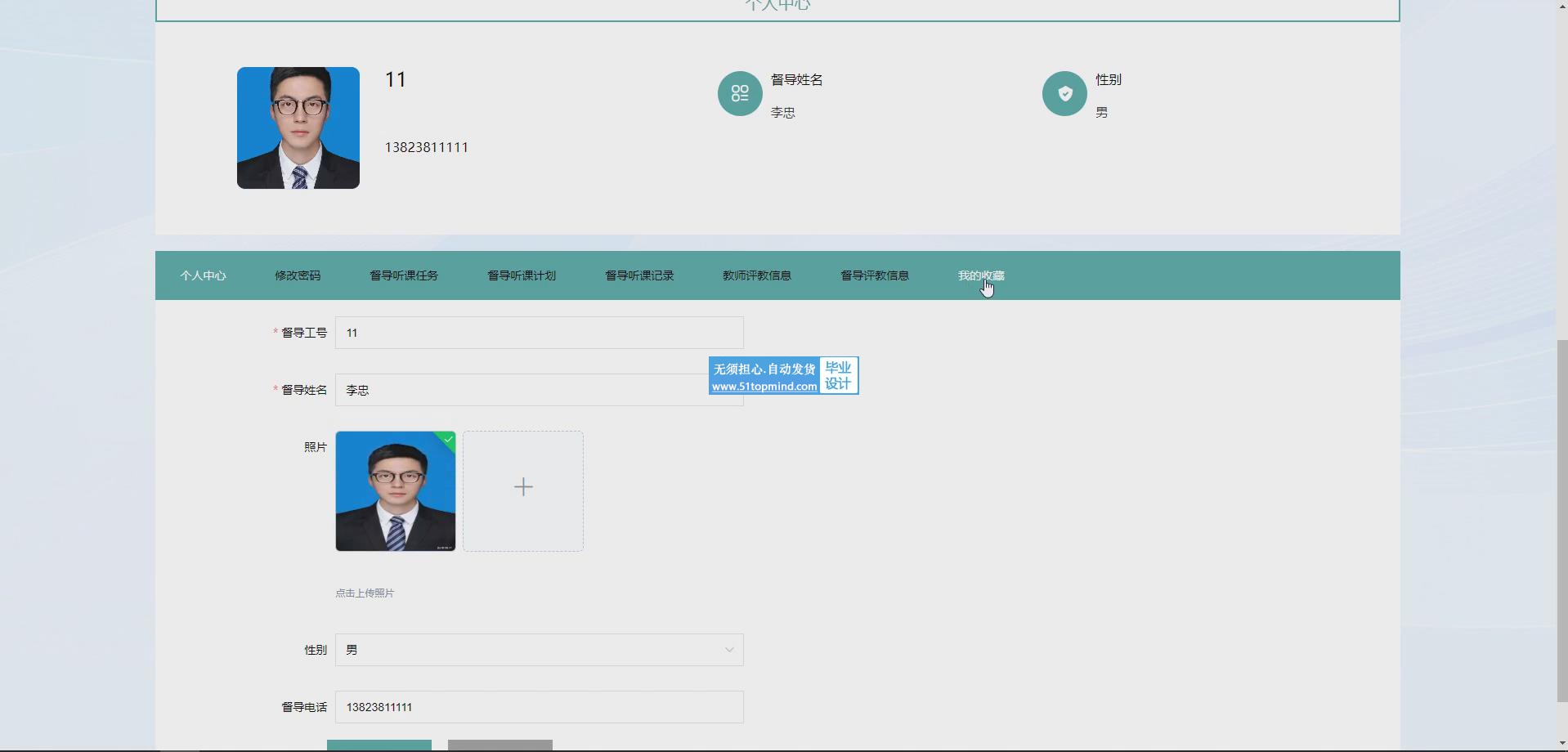Open the 个人中心 tab
The width and height of the screenshot is (1568, 752).
click(x=203, y=275)
